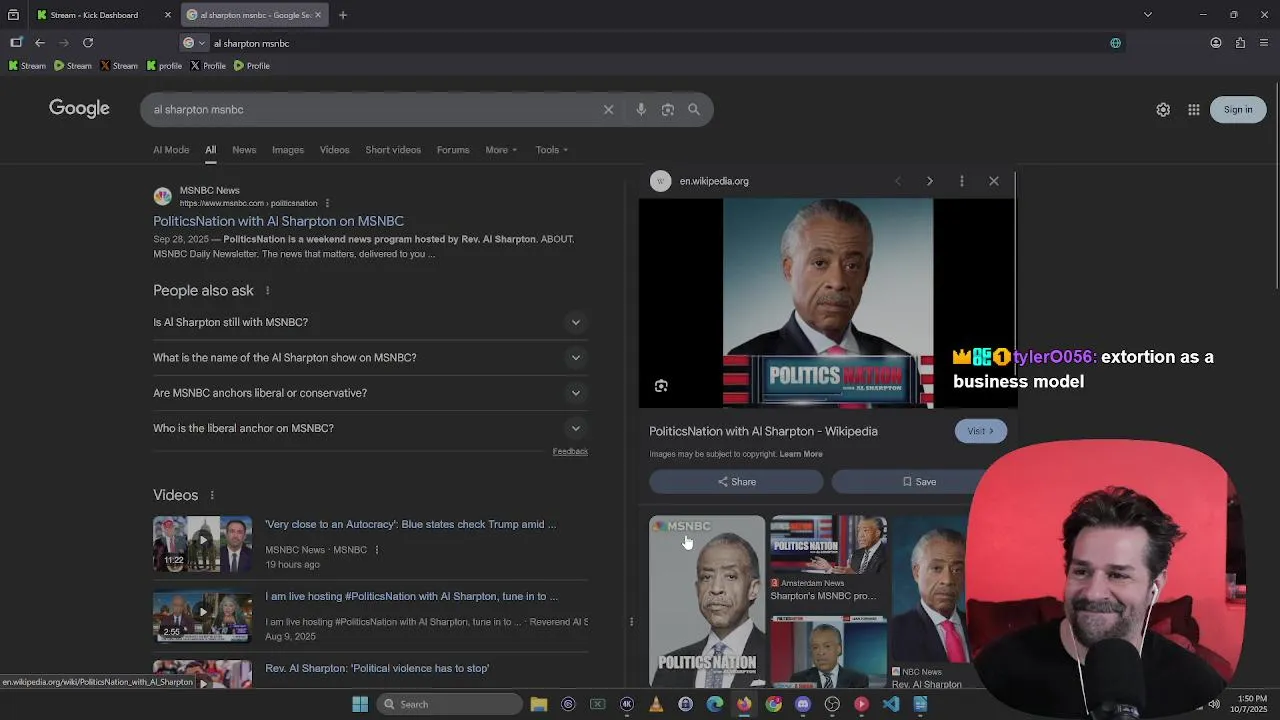Expand 'Are MSNBC anchors liberal or conservative?'
Image resolution: width=1280 pixels, height=720 pixels.
[370, 393]
